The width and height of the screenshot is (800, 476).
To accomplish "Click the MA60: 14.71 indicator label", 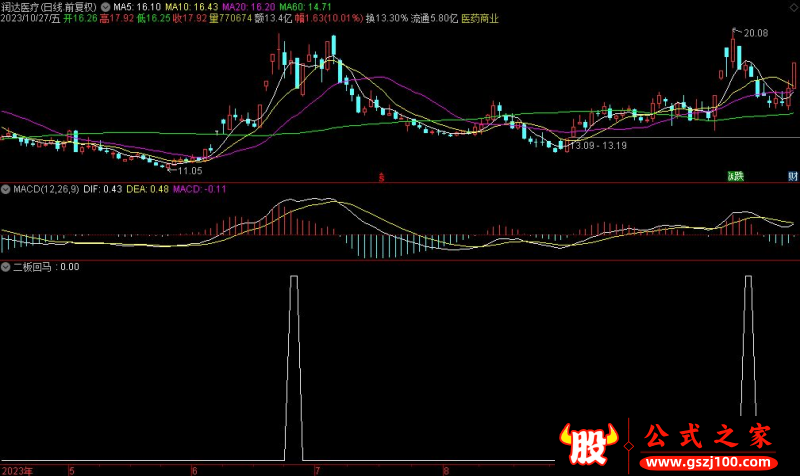I will point(299,6).
